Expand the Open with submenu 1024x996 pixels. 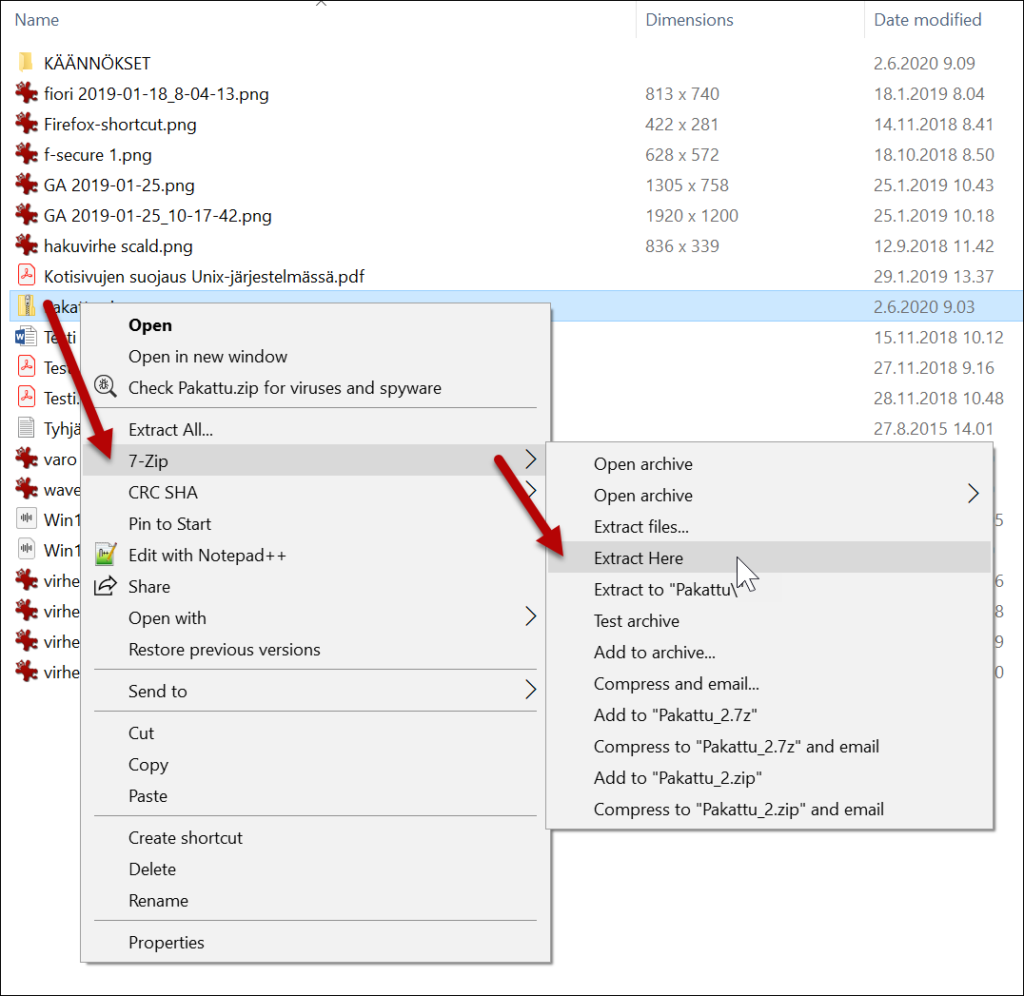click(x=532, y=617)
